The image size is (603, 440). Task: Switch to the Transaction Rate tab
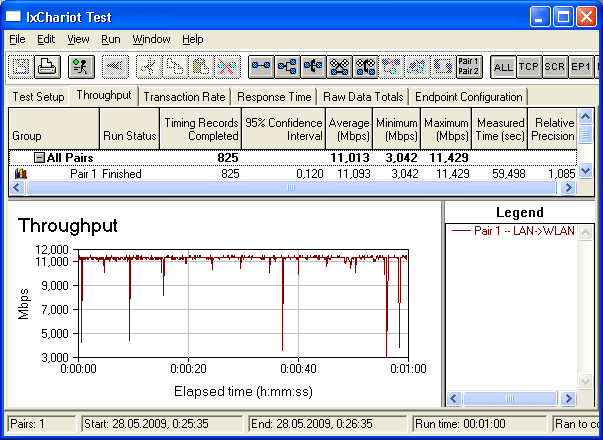[x=184, y=97]
